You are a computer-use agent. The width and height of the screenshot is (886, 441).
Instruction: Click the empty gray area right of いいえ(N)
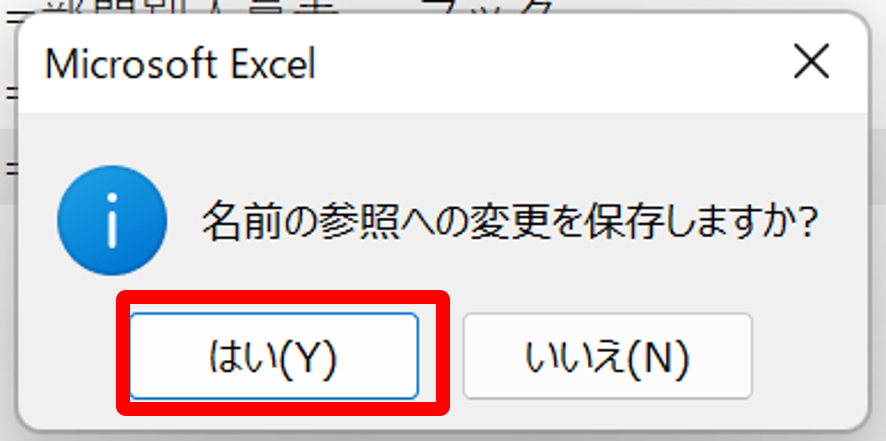point(809,356)
